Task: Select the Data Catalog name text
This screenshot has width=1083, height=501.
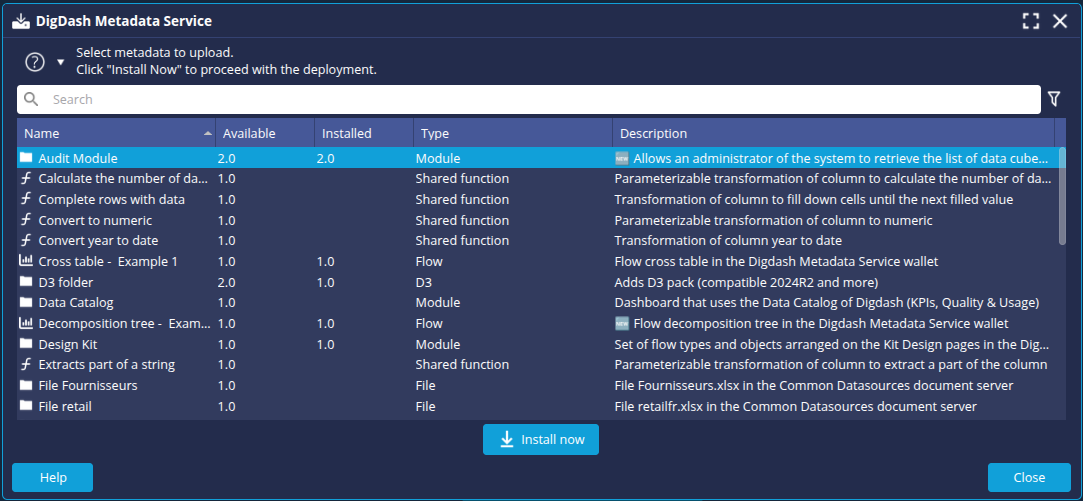Action: click(76, 303)
